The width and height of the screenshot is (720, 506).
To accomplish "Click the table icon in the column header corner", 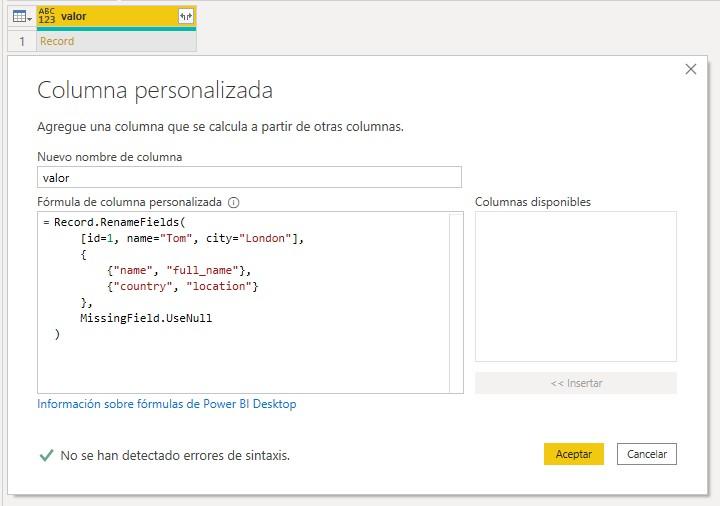I will (x=19, y=17).
